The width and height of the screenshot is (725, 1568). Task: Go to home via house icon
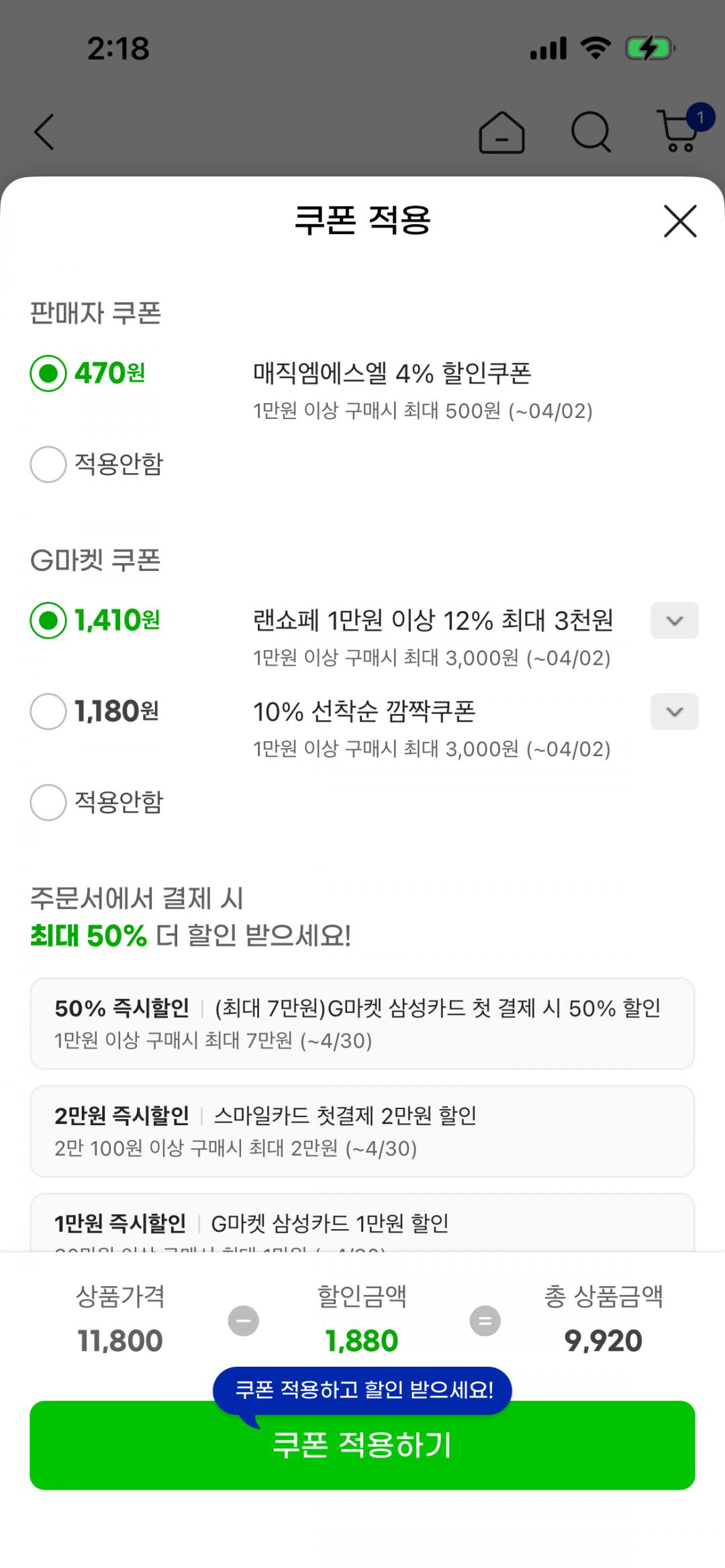(x=501, y=132)
